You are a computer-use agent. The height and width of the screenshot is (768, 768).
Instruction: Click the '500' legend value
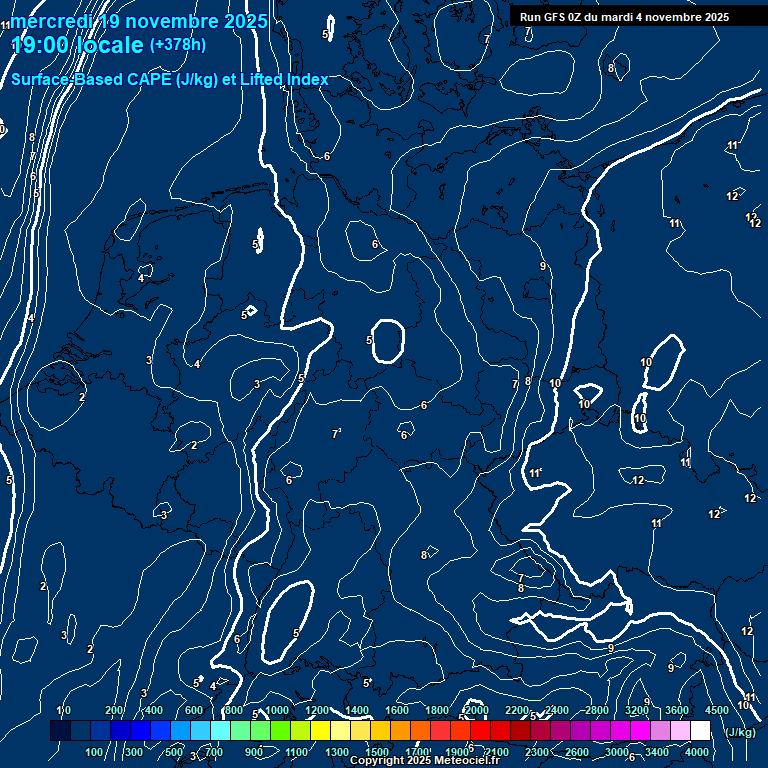pyautogui.click(x=174, y=752)
